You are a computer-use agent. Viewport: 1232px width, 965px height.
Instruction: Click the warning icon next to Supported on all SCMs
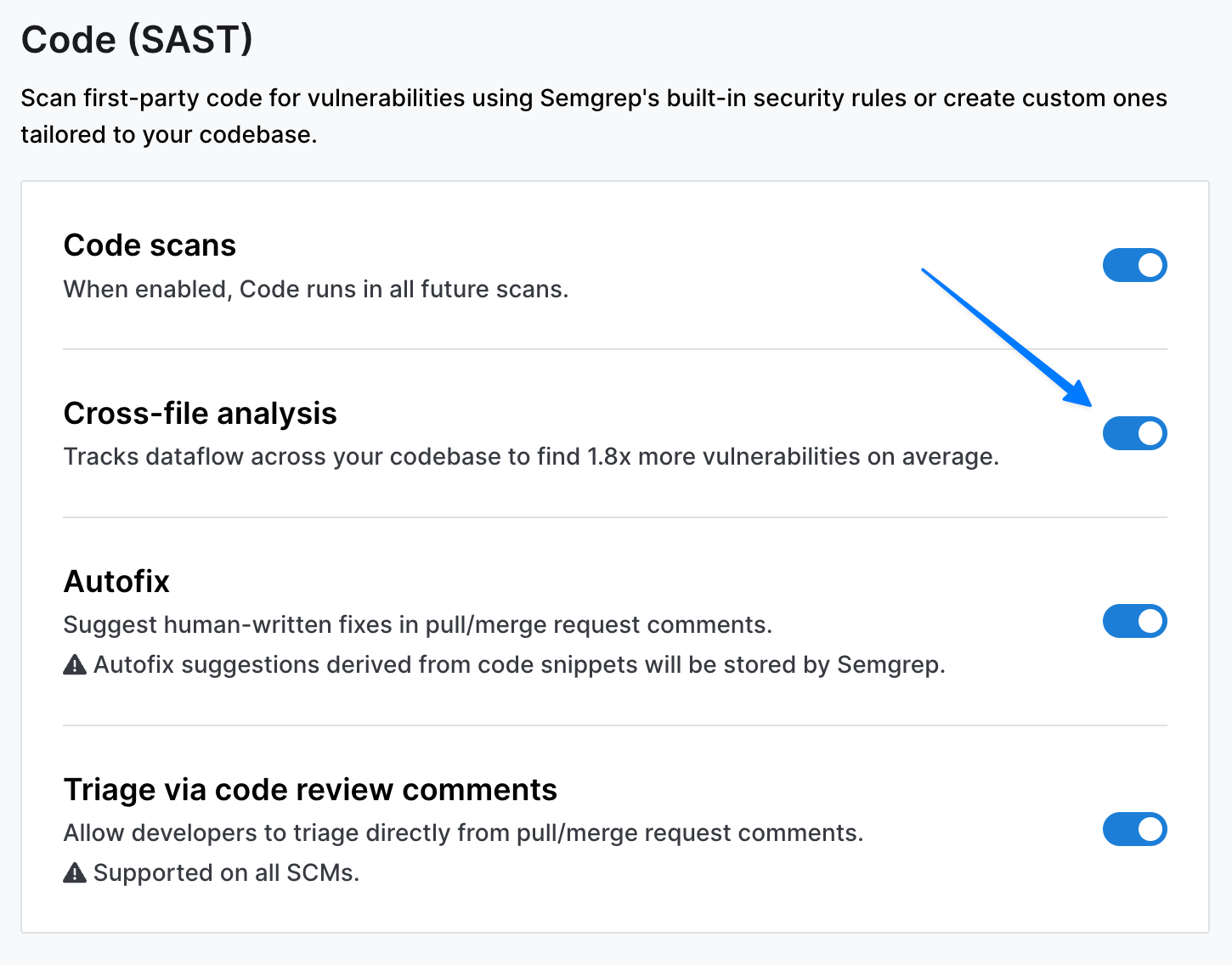tap(75, 873)
